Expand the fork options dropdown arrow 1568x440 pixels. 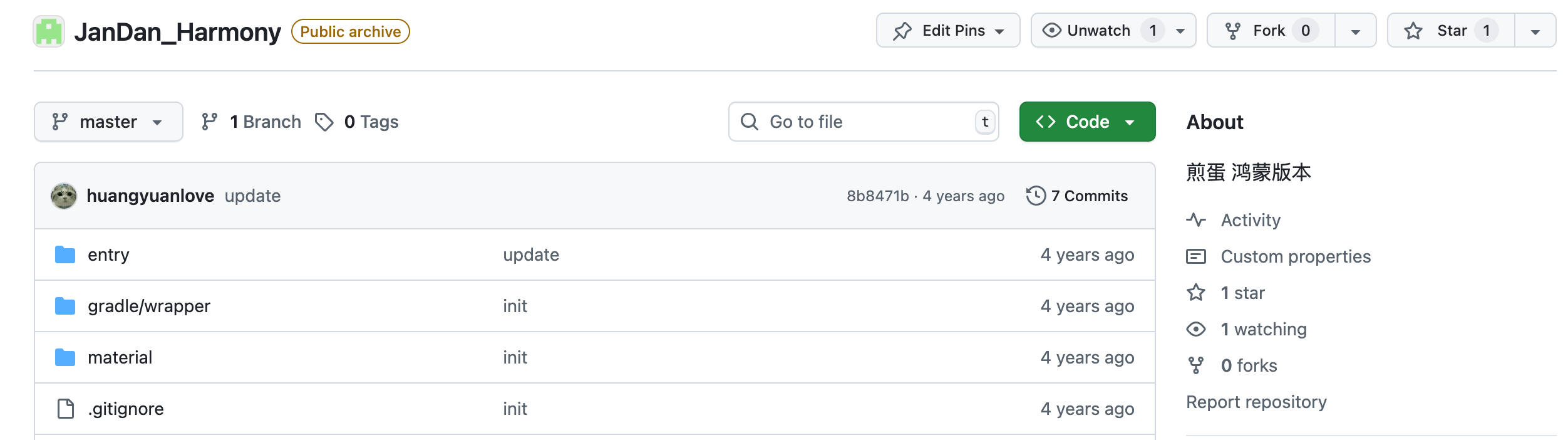(x=1356, y=31)
